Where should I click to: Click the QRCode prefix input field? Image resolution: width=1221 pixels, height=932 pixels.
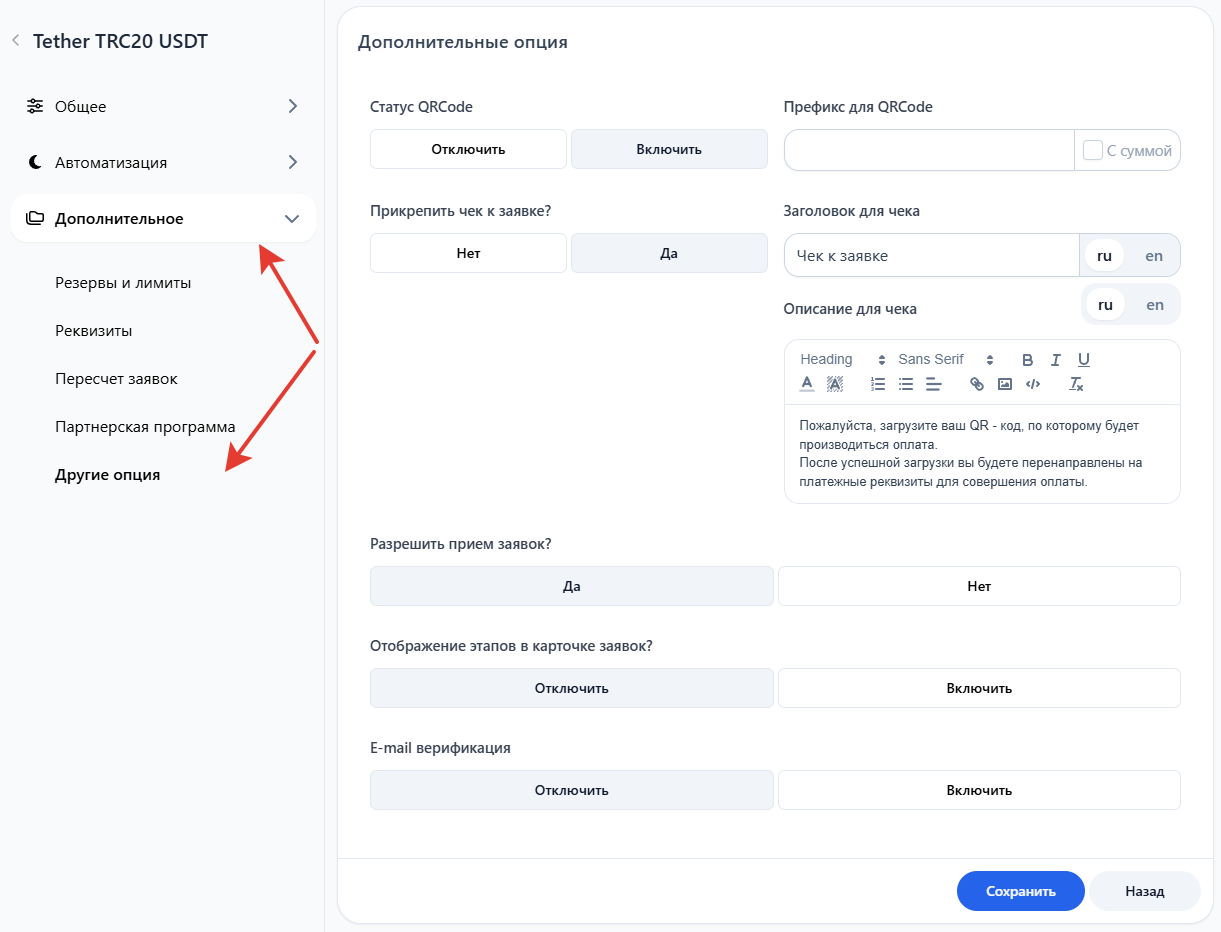(928, 150)
